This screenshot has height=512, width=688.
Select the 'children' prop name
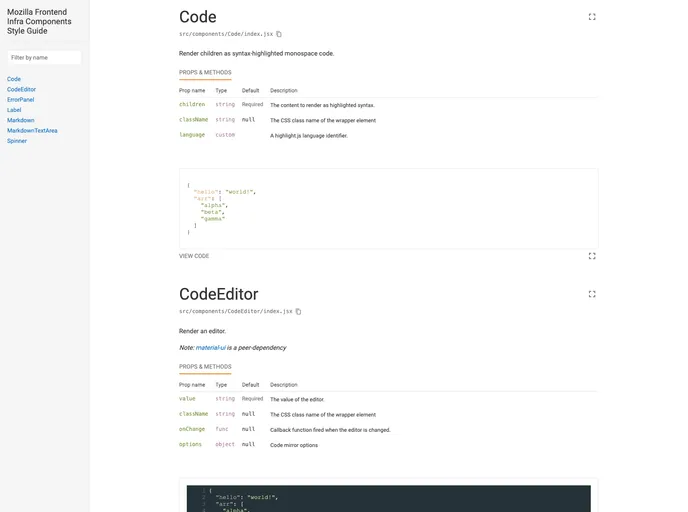click(192, 104)
